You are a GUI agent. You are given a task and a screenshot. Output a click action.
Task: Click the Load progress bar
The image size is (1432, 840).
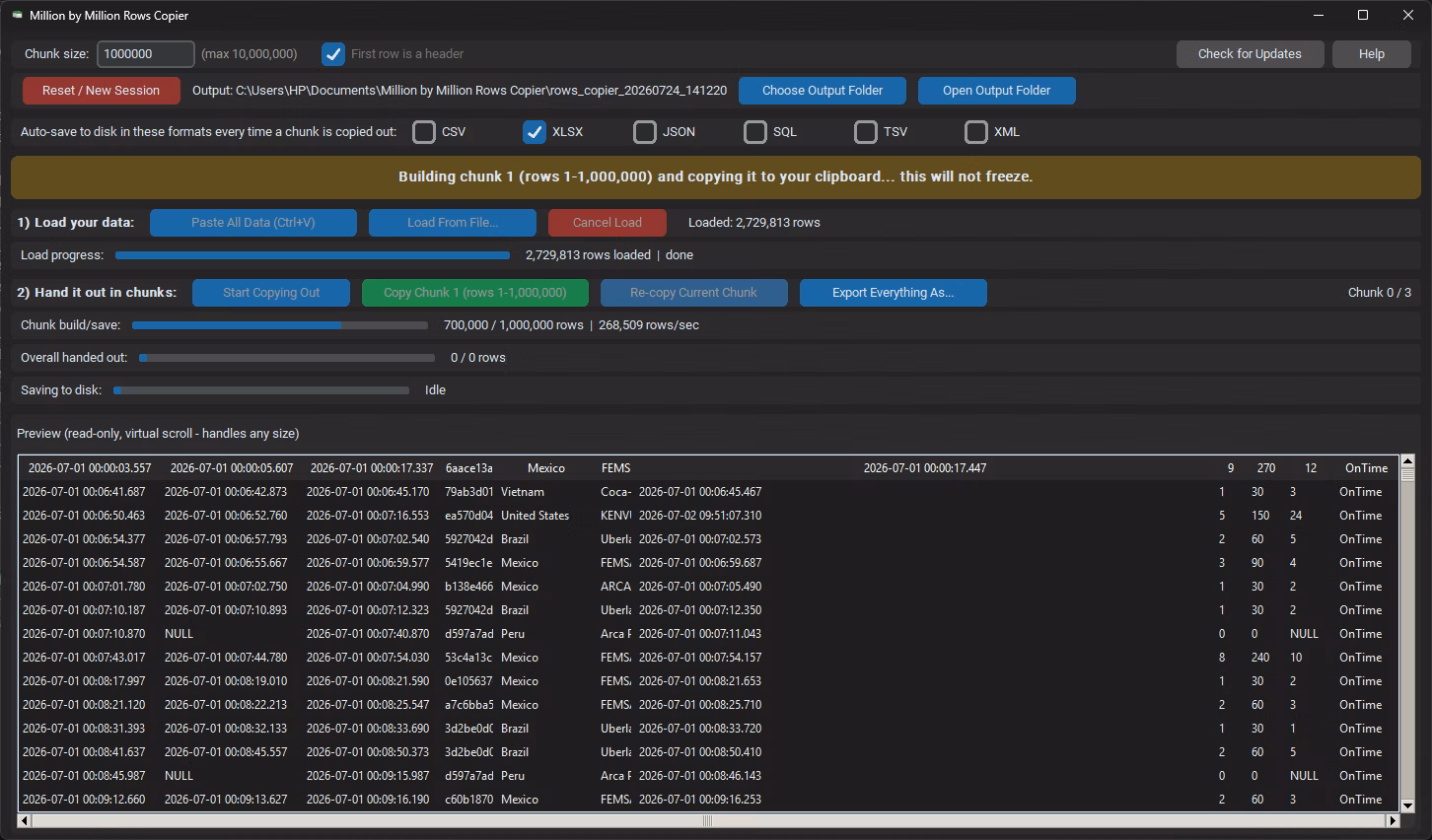coord(313,255)
